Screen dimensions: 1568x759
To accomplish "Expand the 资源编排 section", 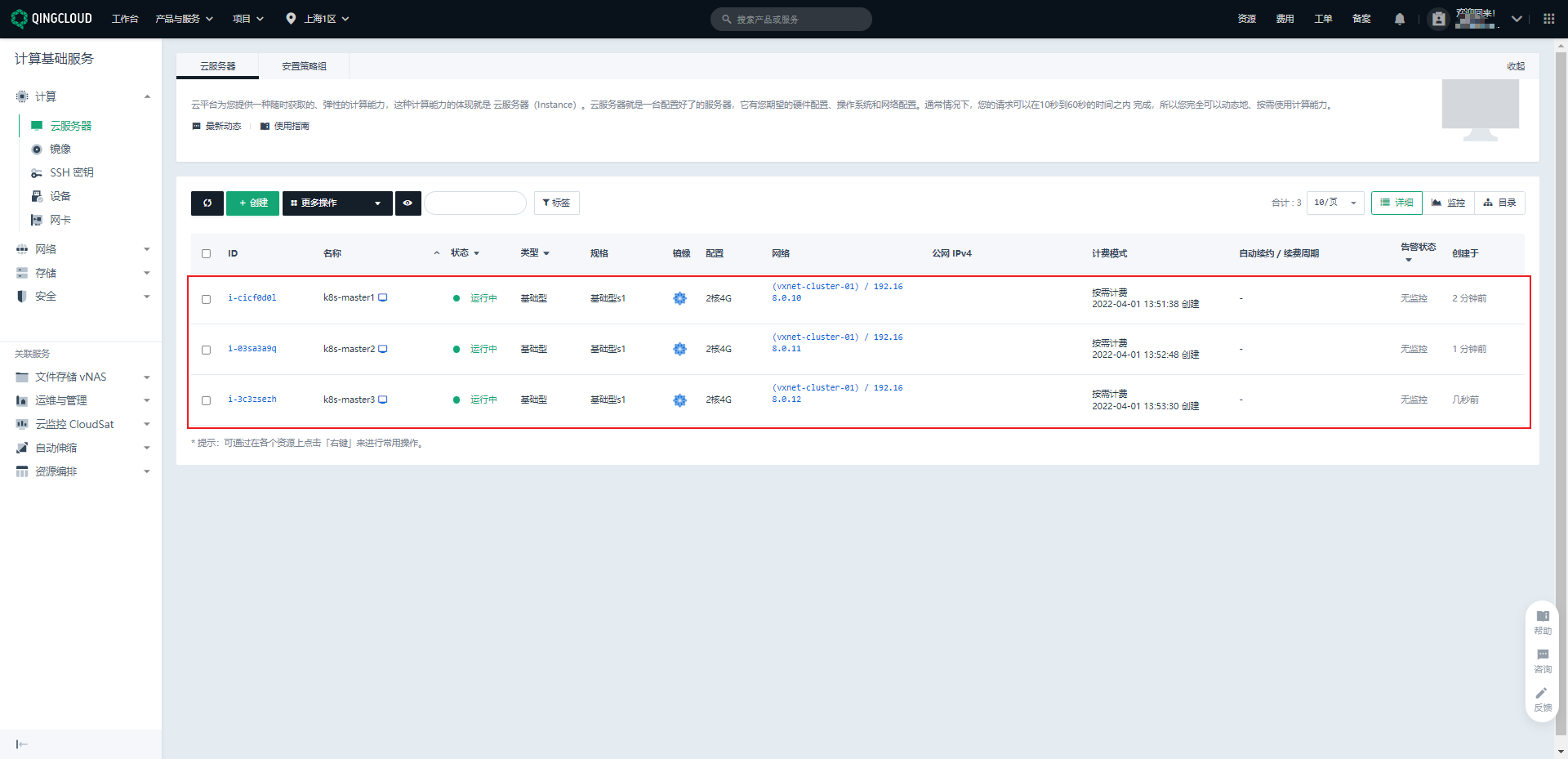I will tap(147, 472).
